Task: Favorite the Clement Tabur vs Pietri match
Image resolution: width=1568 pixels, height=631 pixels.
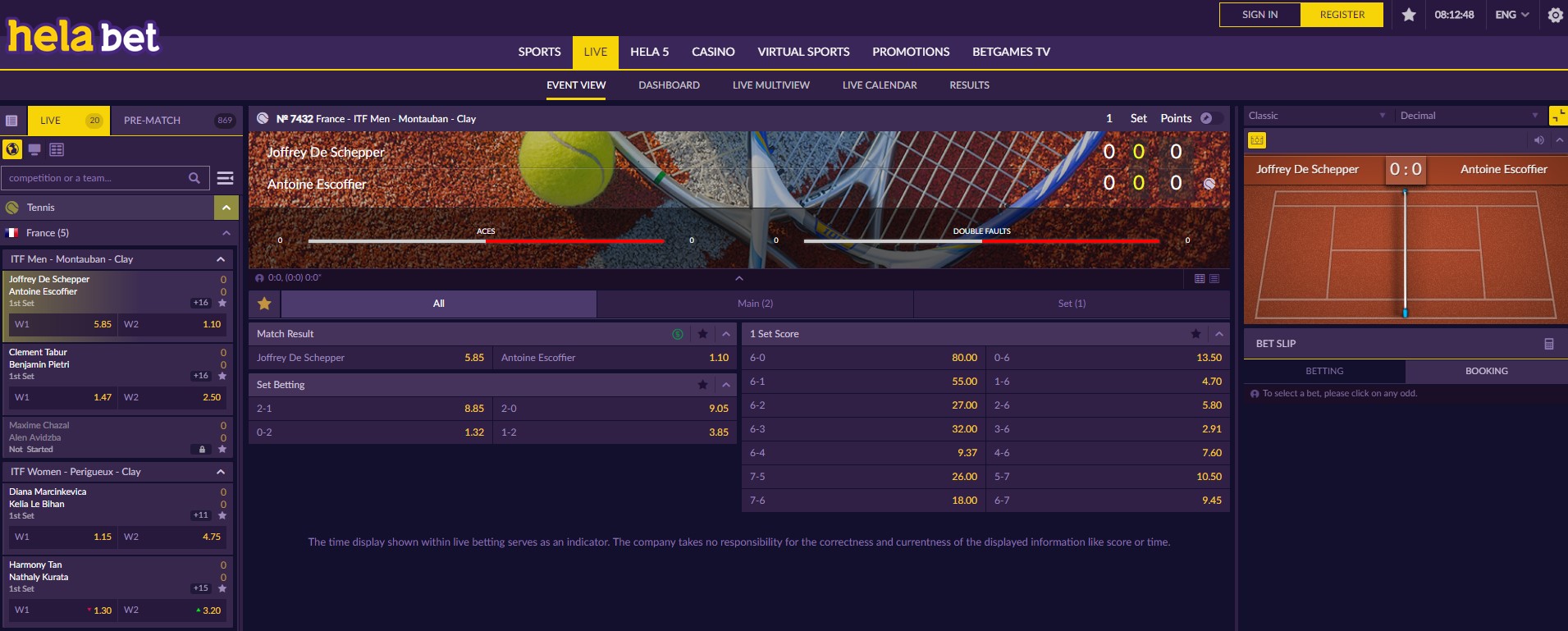Action: [x=222, y=376]
